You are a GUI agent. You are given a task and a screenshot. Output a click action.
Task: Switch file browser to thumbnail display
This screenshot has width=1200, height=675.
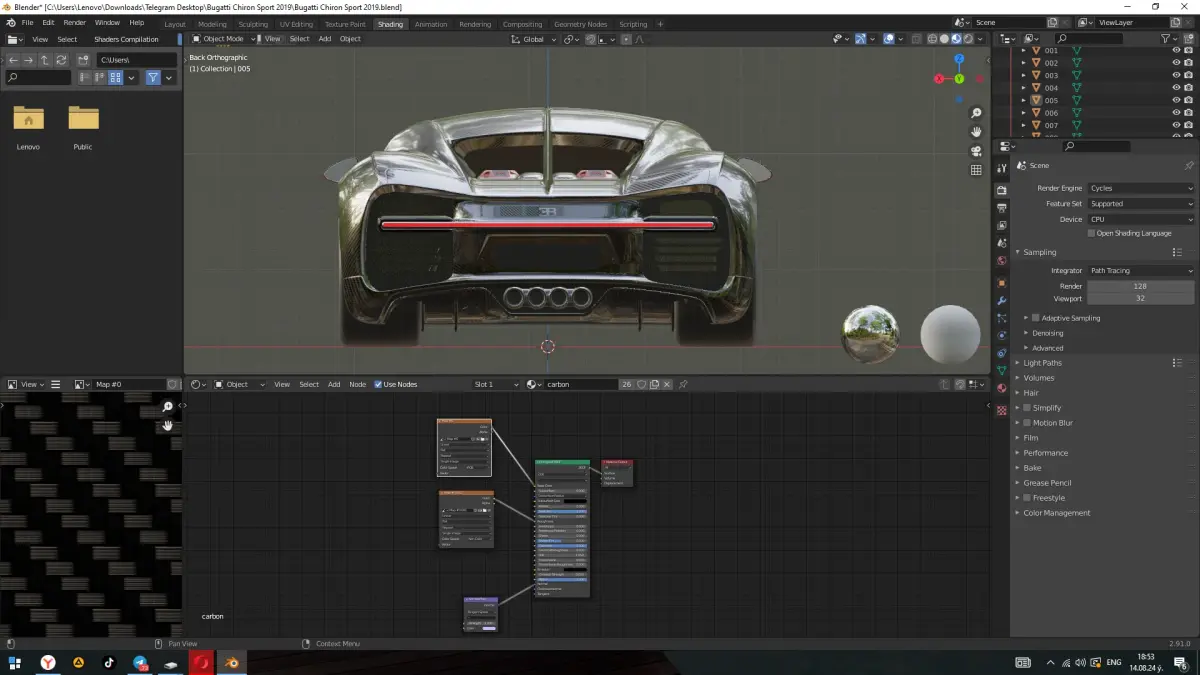[116, 77]
